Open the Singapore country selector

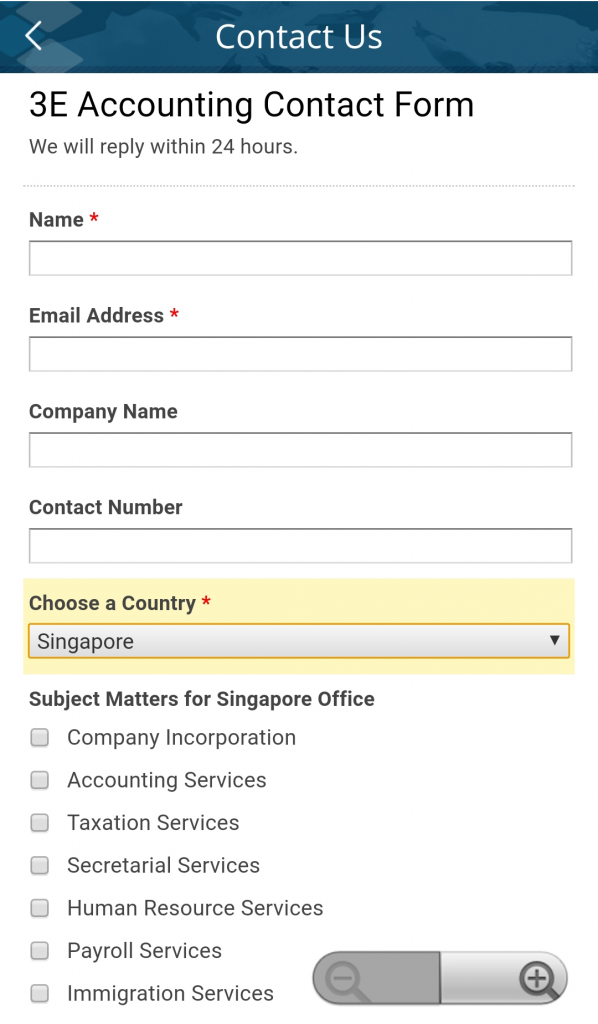[298, 641]
